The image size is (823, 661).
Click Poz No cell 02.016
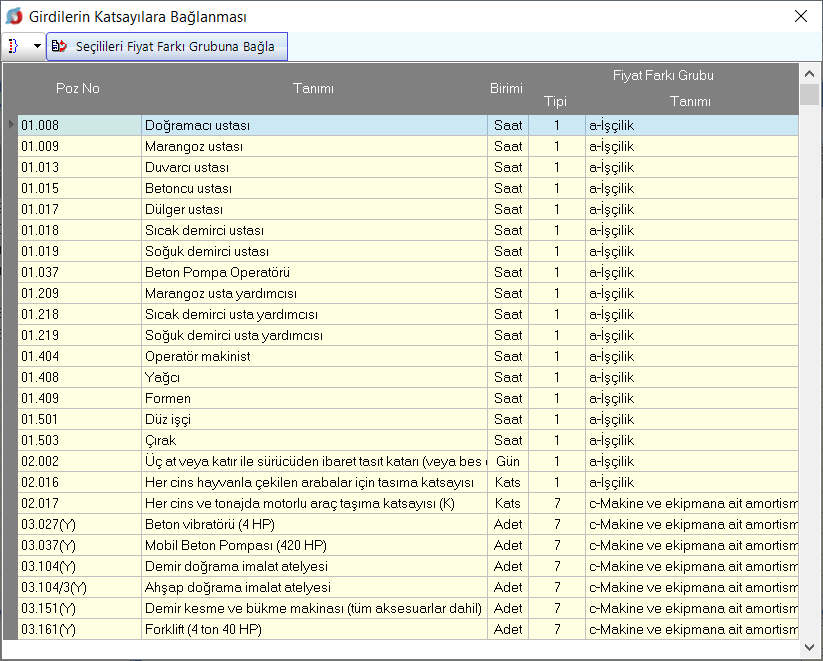79,482
